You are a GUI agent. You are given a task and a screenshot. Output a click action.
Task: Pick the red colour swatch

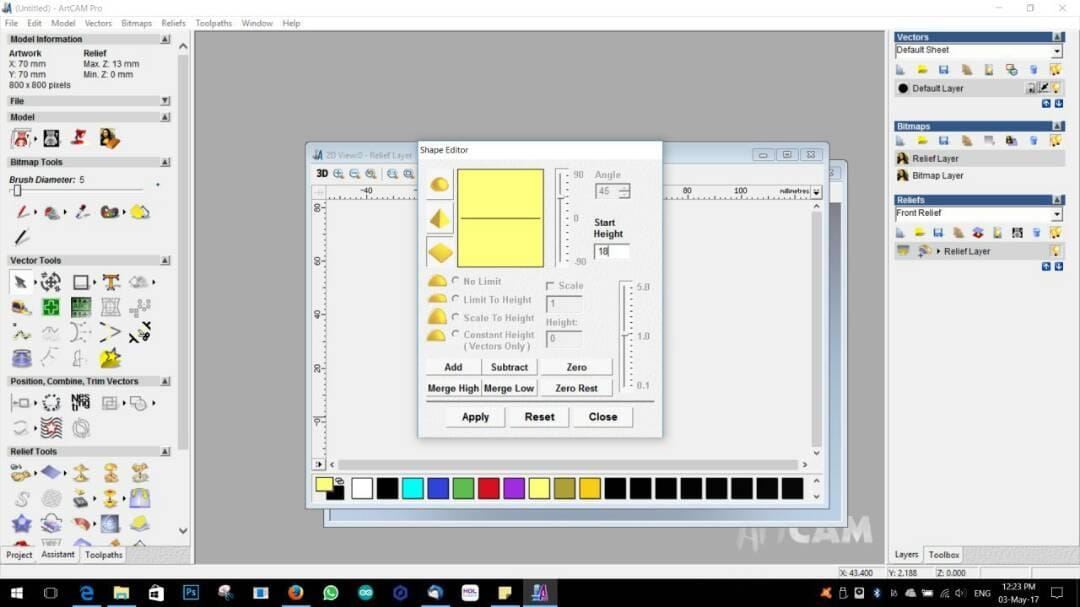pos(488,488)
